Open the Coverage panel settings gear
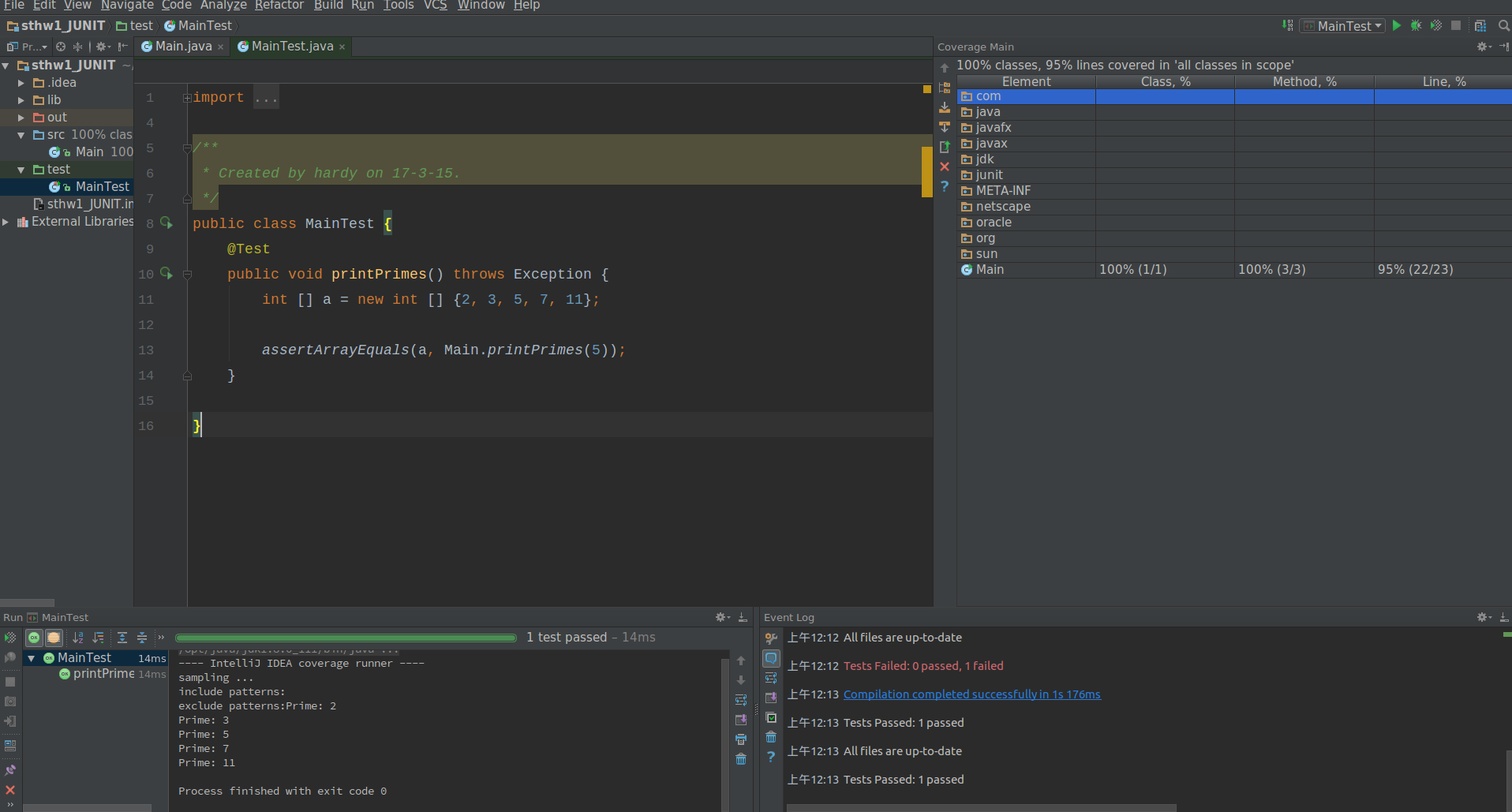Image resolution: width=1512 pixels, height=812 pixels. pos(1484,47)
